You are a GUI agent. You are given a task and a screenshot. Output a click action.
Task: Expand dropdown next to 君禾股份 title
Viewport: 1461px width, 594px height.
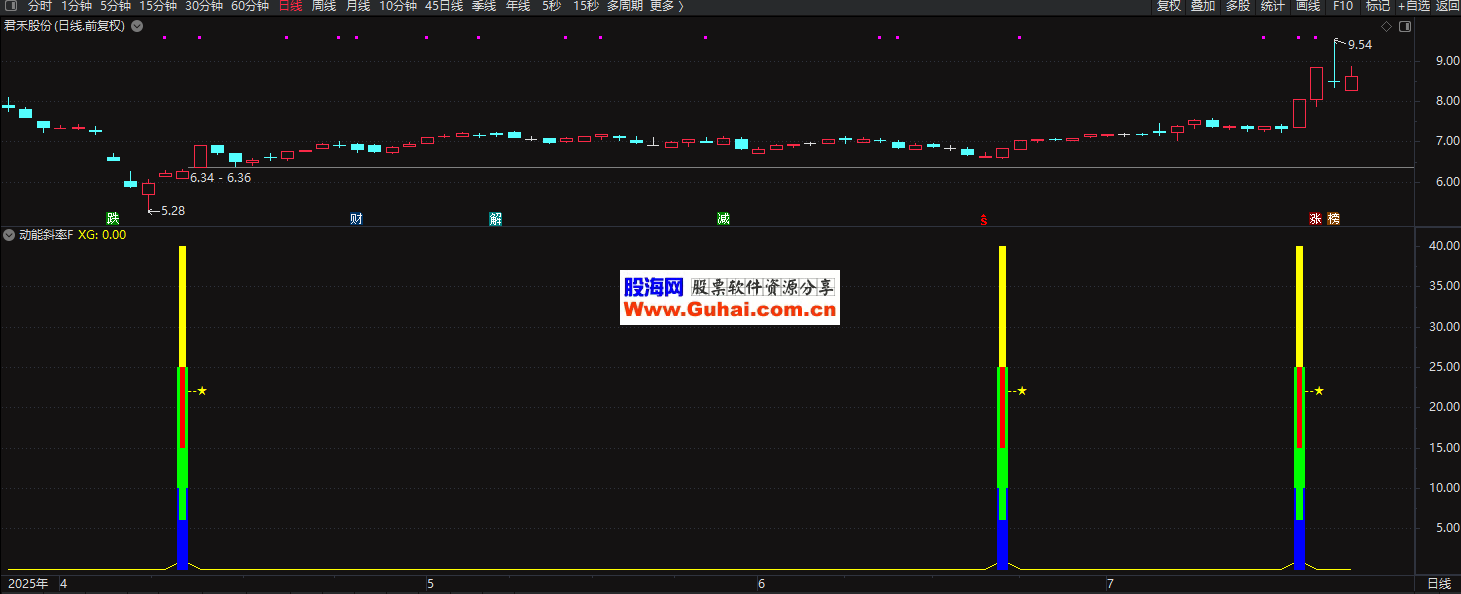pyautogui.click(x=137, y=26)
